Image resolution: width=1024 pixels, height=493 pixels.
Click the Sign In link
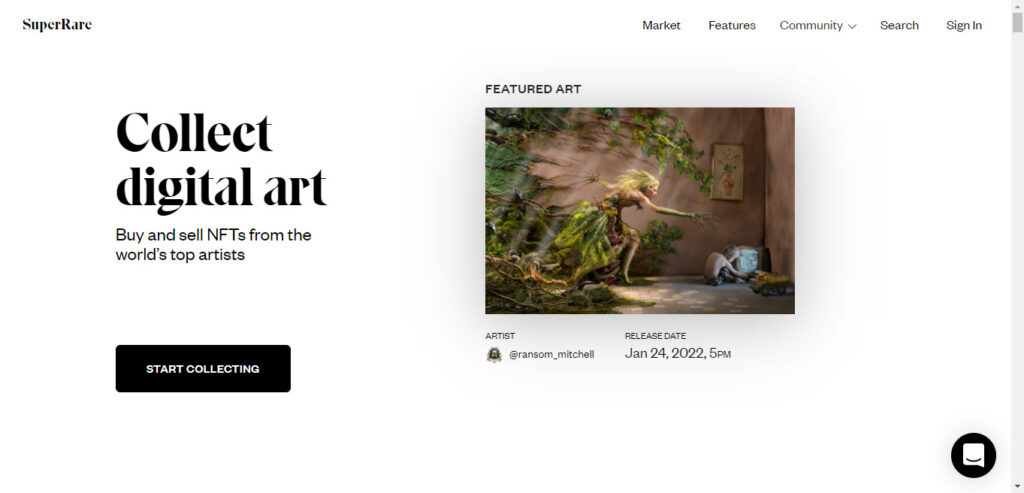[963, 25]
